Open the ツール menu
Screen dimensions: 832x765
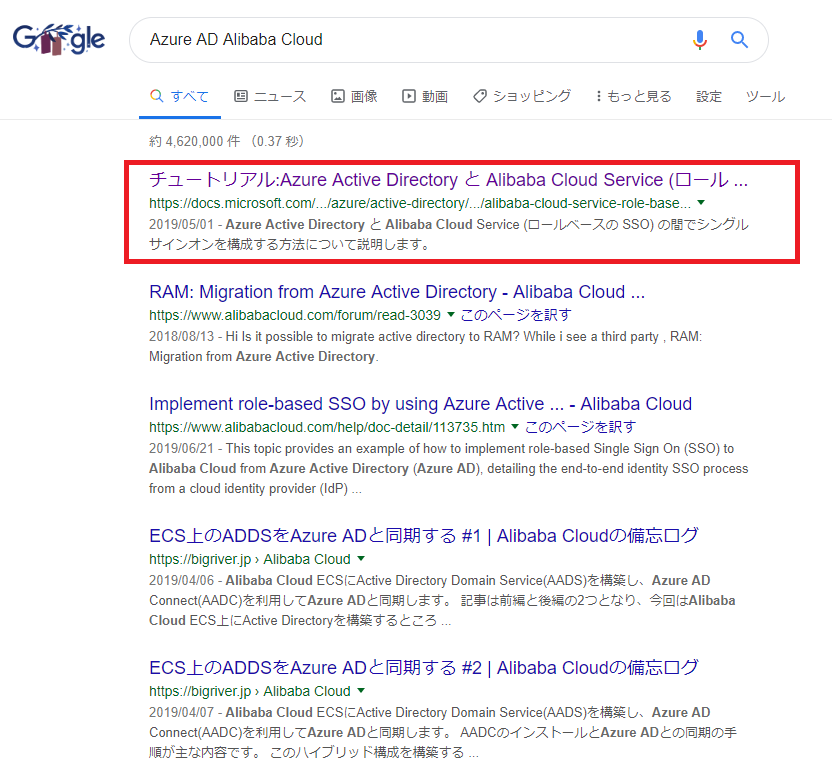tap(765, 97)
